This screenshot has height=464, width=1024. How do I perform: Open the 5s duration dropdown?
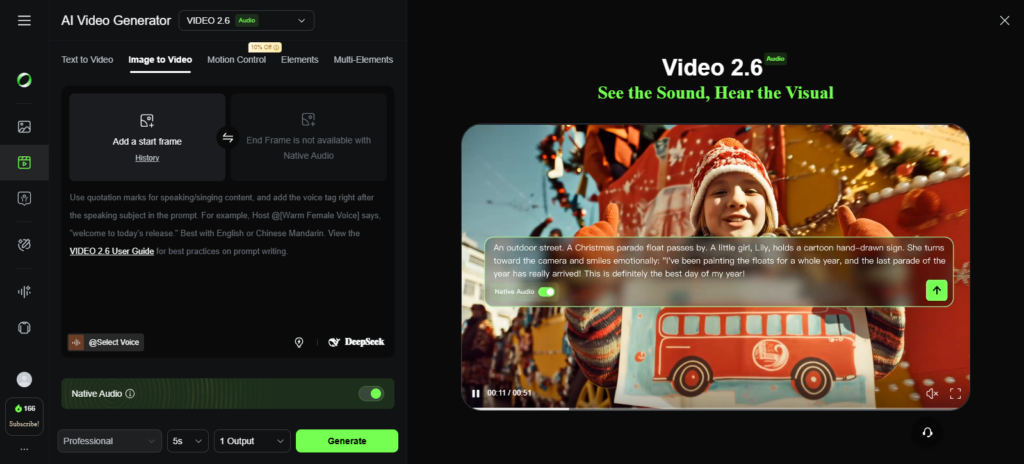tap(188, 441)
